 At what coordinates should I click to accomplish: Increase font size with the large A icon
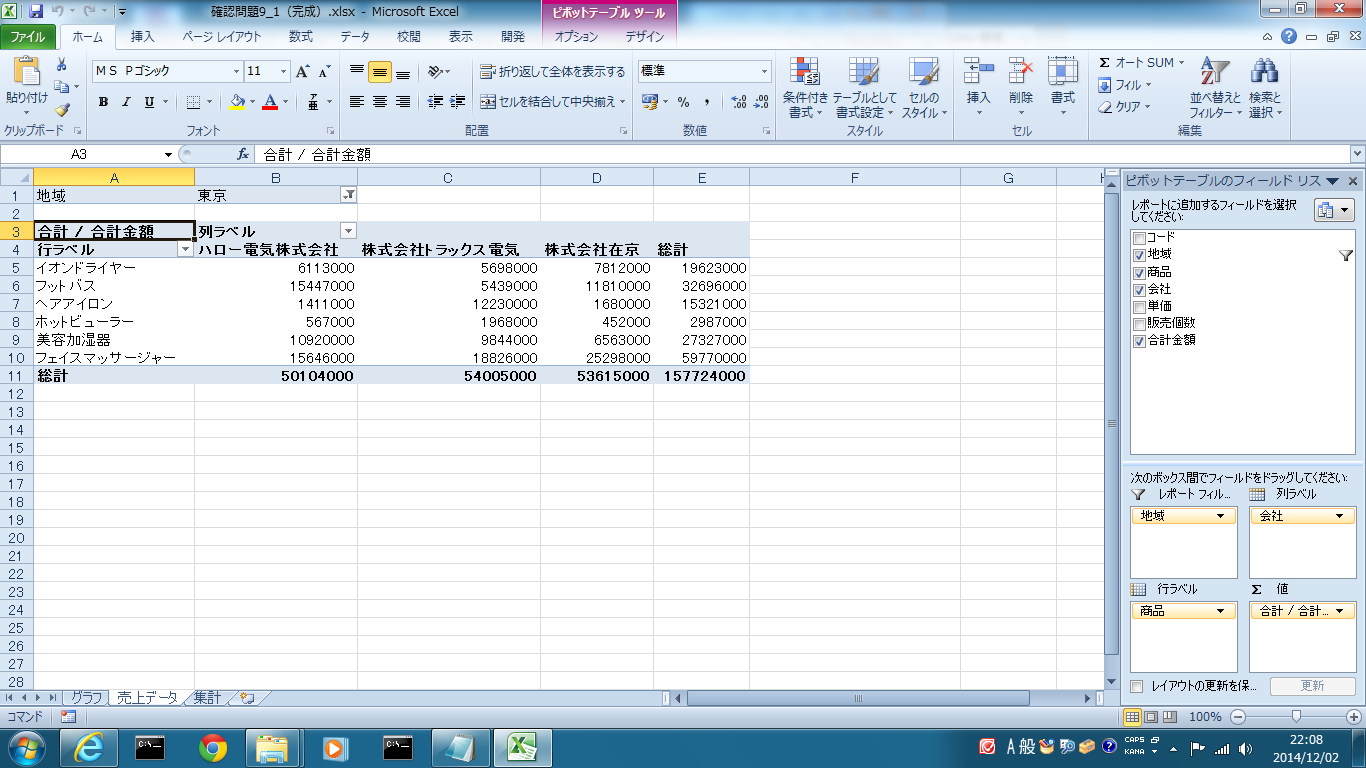pyautogui.click(x=303, y=72)
